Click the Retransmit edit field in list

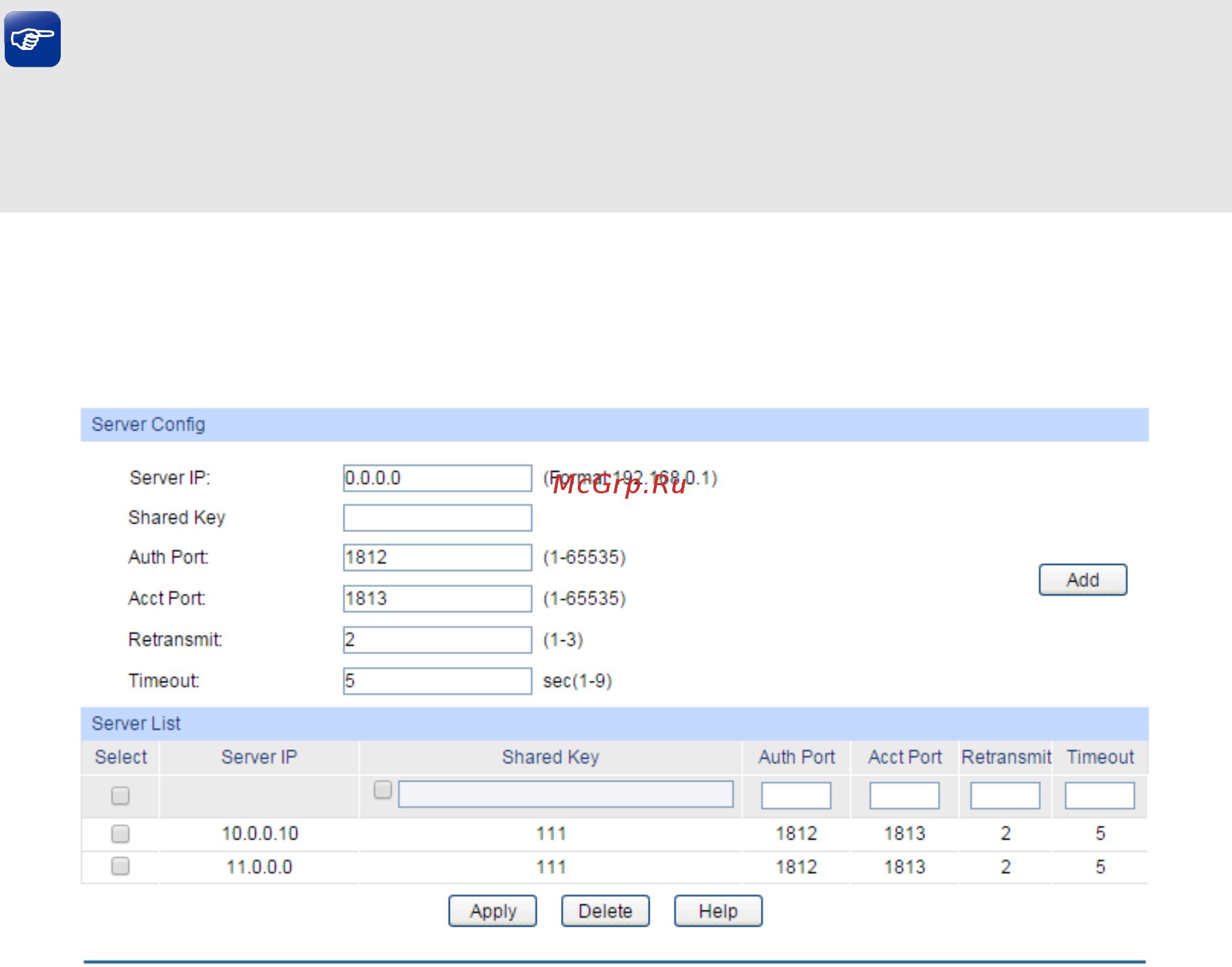1005,796
